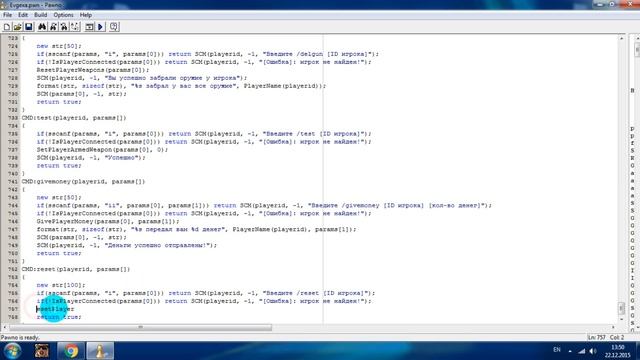This screenshot has height=360, width=640.
Task: Click the code editor scroll up arrow
Action: (622, 38)
